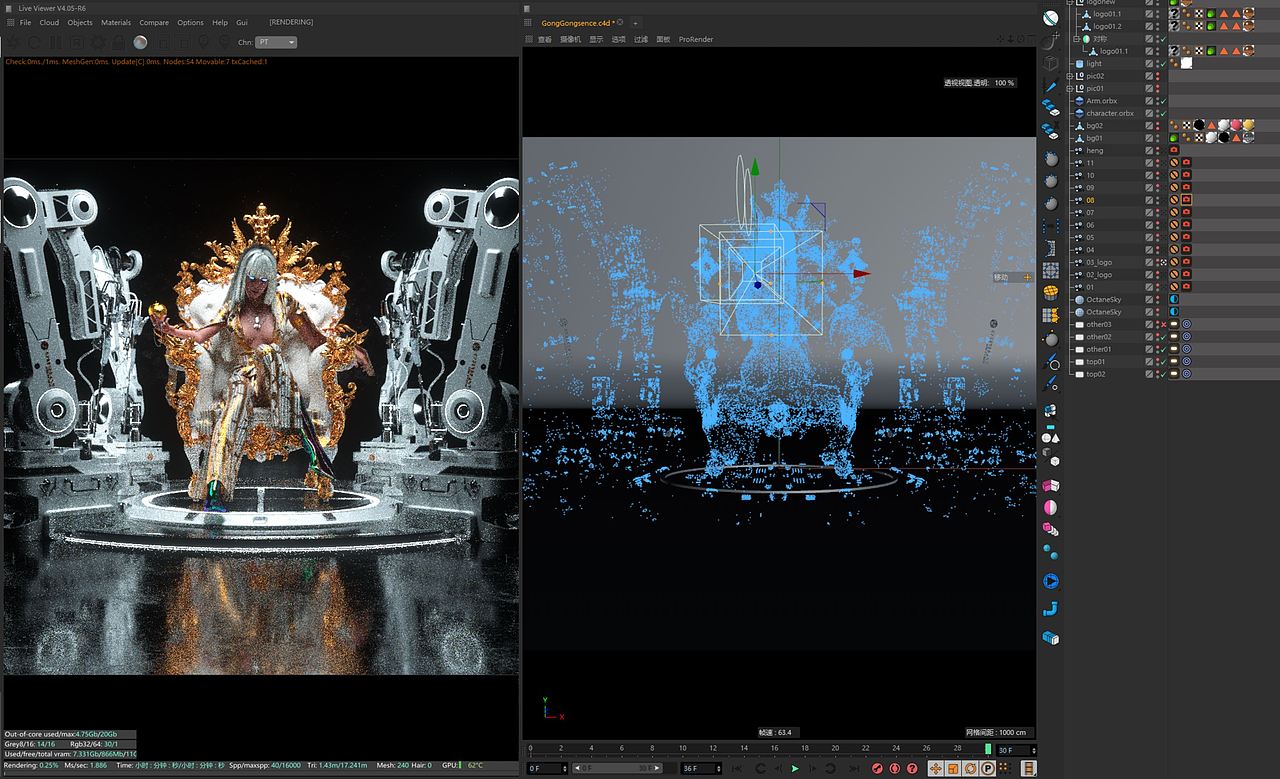Toggle the green check on light object
Viewport: 1280px width, 779px height.
[1162, 63]
